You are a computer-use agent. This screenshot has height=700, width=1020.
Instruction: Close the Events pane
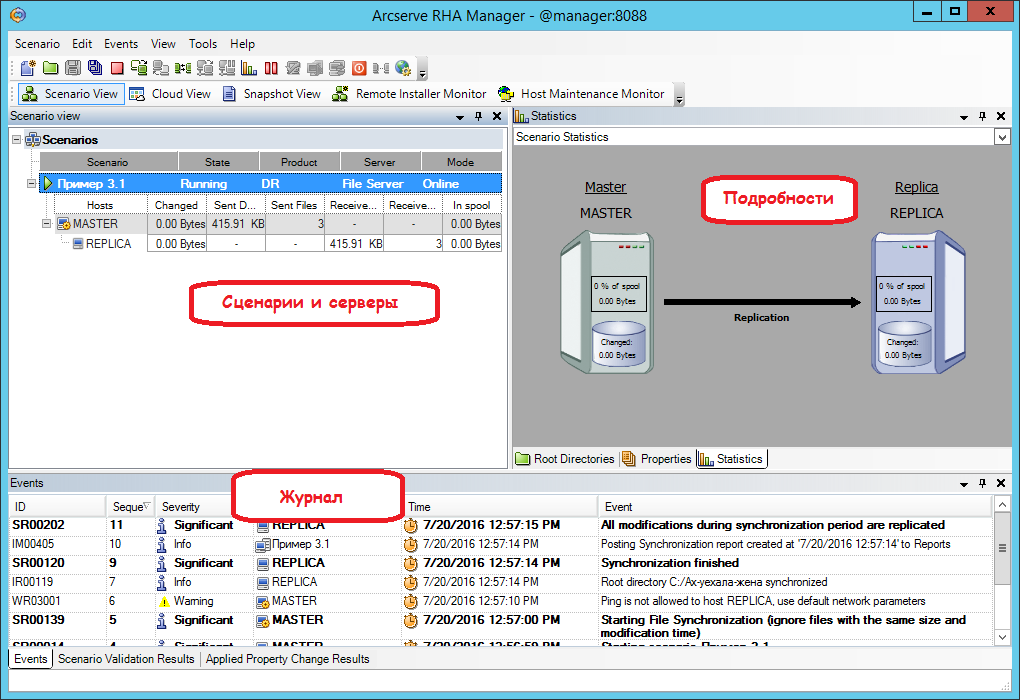(x=1001, y=483)
